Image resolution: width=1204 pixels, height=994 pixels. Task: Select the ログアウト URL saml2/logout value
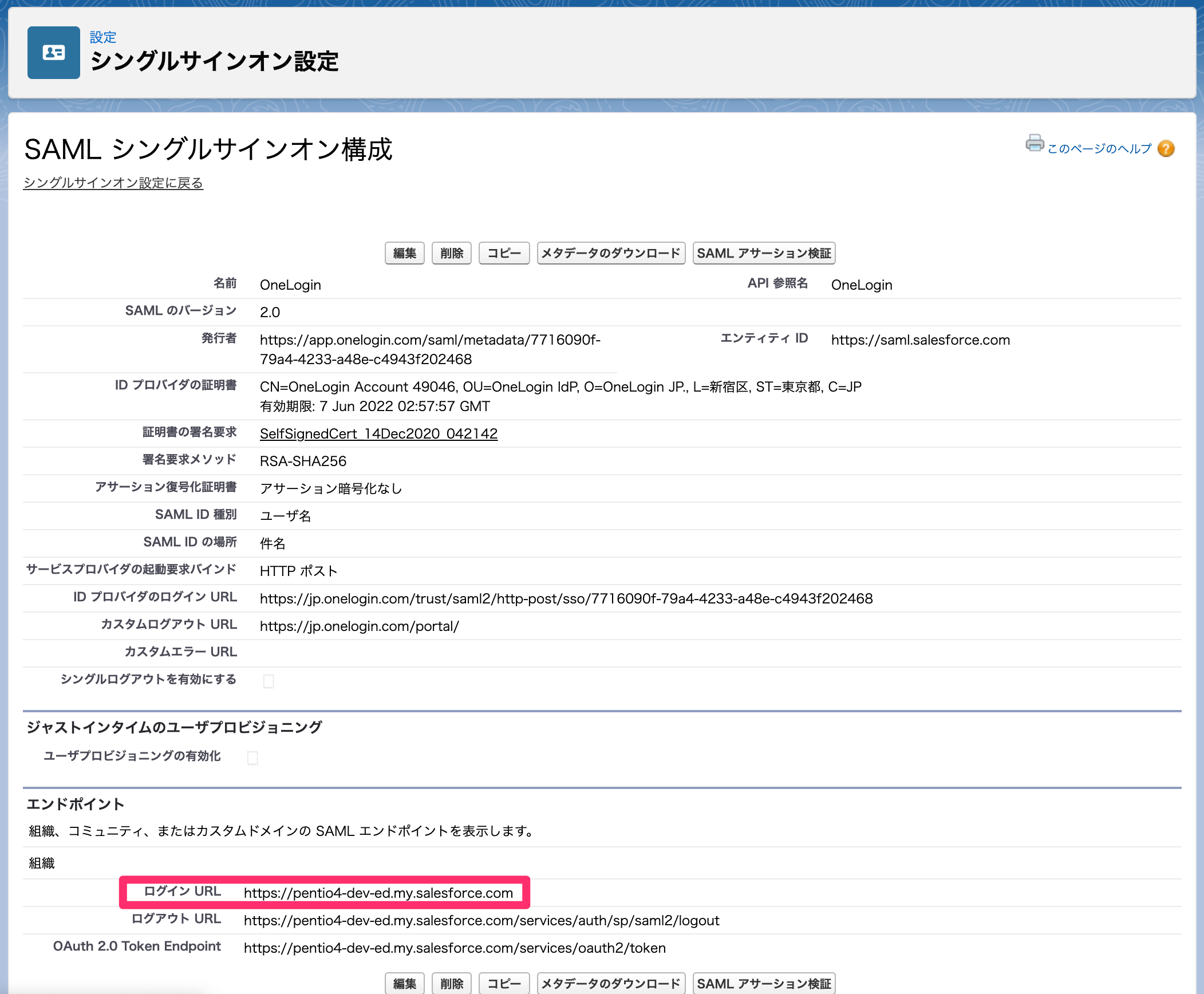point(481,921)
